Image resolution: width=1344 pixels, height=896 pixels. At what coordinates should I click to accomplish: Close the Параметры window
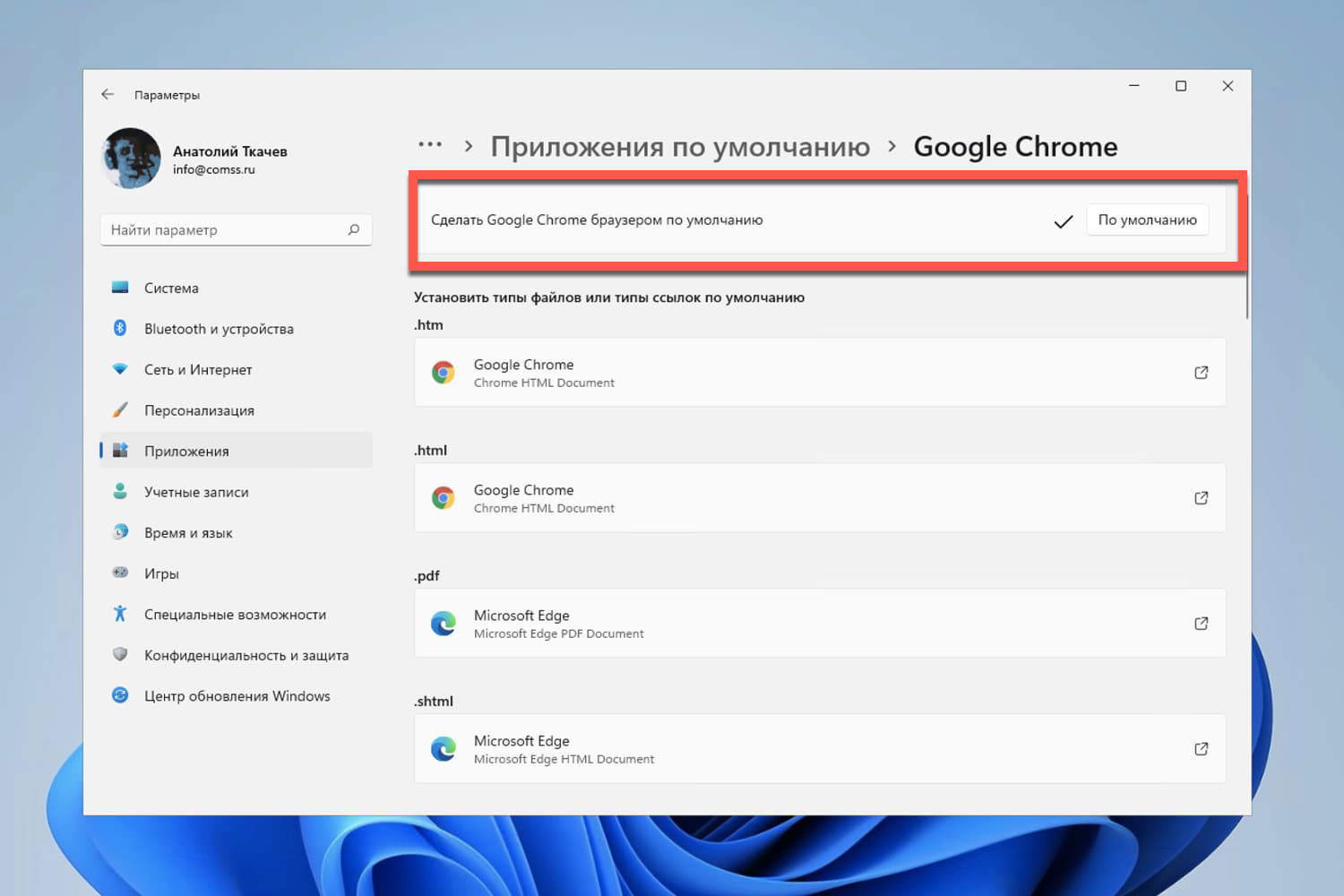tap(1228, 86)
